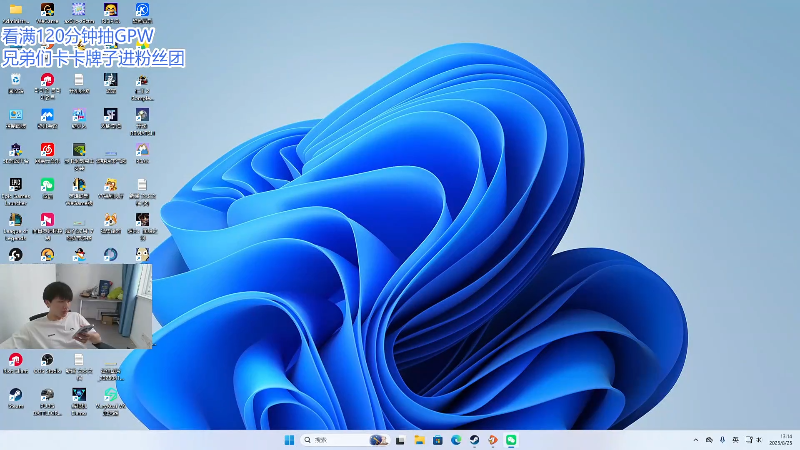Screen dimensions: 800x450
Task: Open the crying-laughing emoji desktop shortcut
Action: pos(111,10)
